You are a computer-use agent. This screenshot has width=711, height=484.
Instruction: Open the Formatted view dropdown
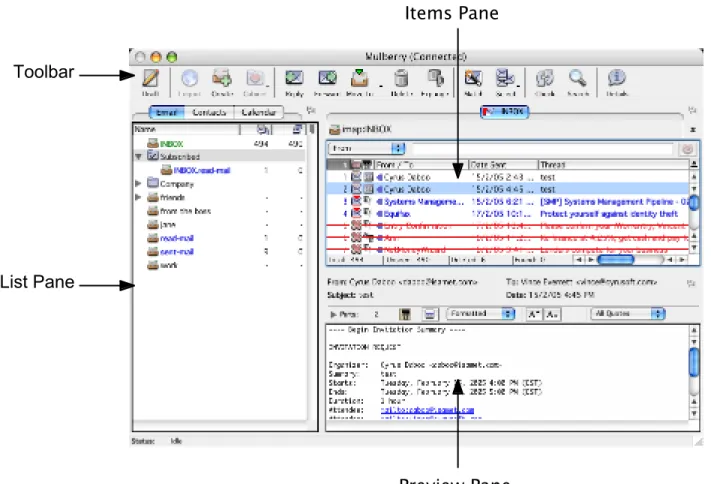[480, 314]
